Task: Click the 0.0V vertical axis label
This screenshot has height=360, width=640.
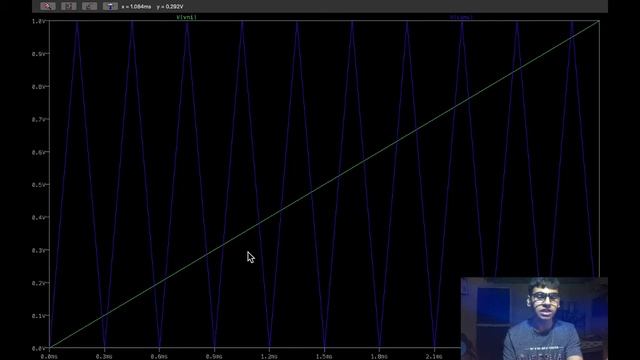Action: tap(38, 348)
